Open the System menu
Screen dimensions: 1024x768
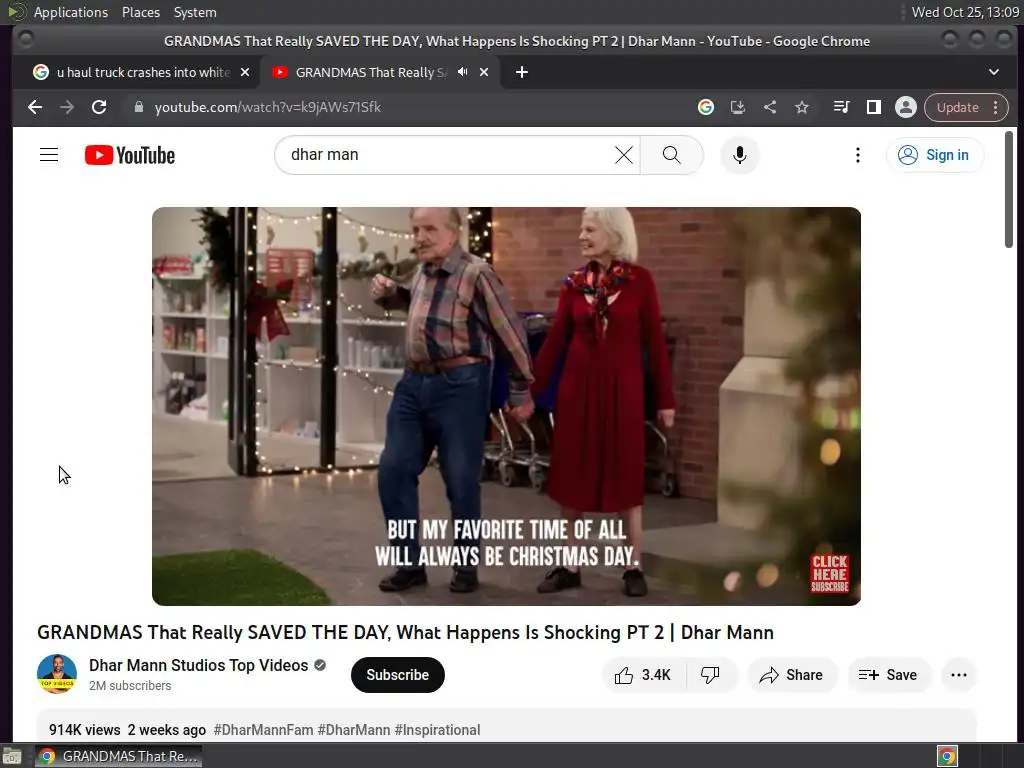195,12
